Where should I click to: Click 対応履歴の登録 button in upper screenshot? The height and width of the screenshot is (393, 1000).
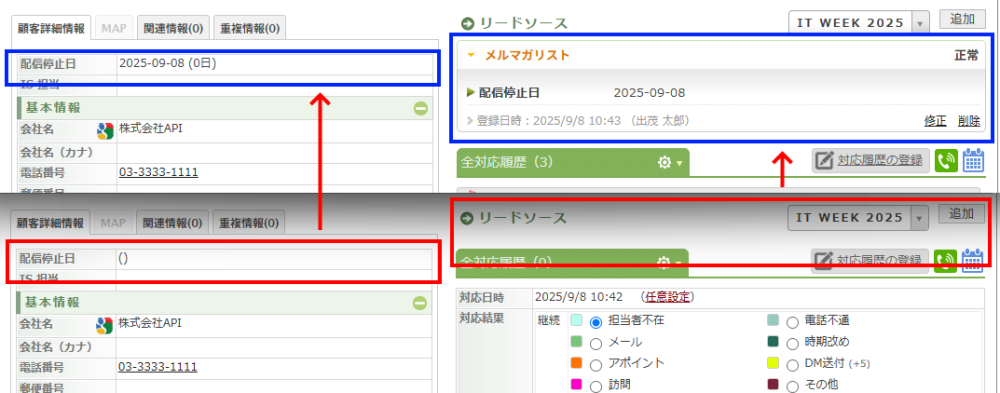tap(871, 161)
